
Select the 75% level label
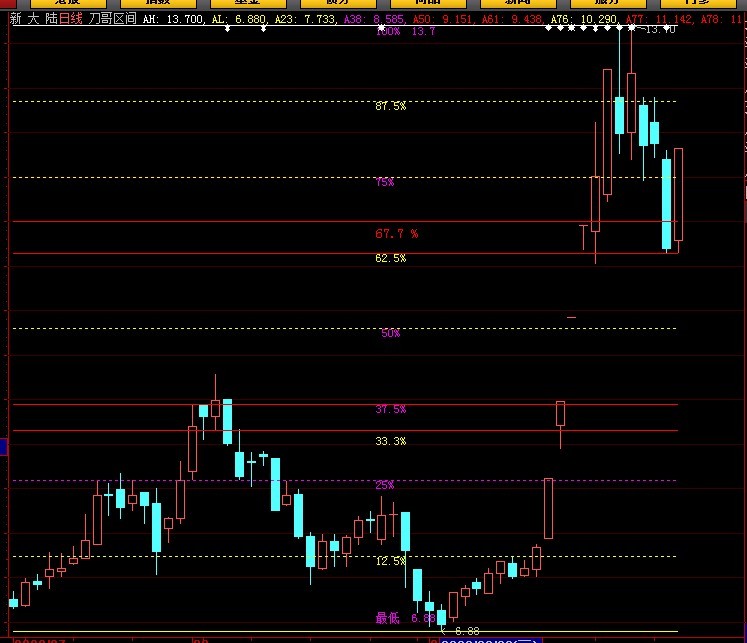(x=385, y=182)
